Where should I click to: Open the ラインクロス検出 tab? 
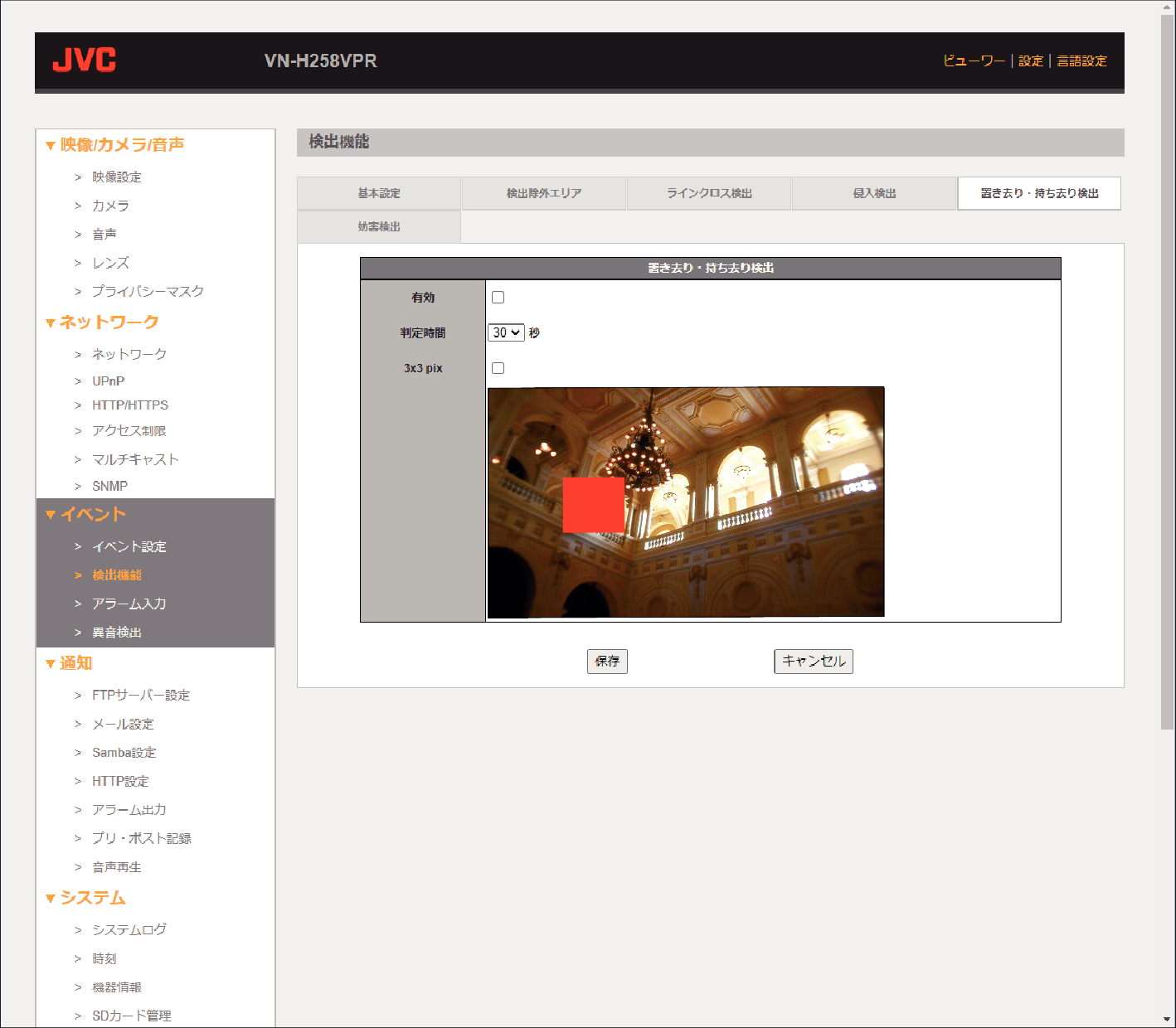pos(709,193)
